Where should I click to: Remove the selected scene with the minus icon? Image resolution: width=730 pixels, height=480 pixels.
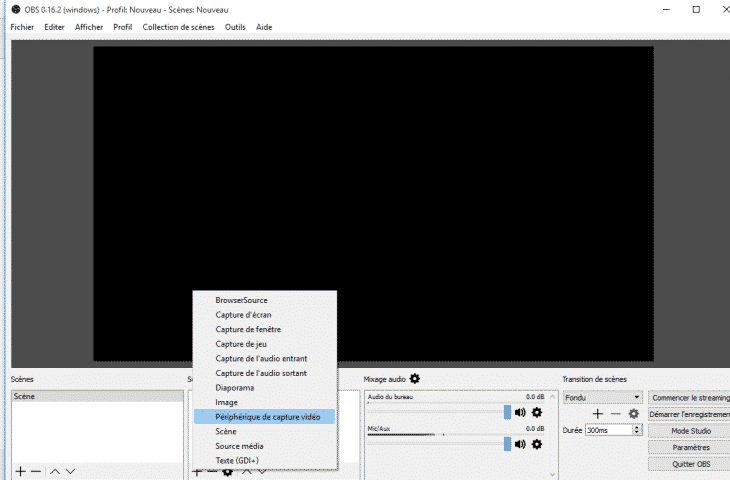[x=36, y=470]
